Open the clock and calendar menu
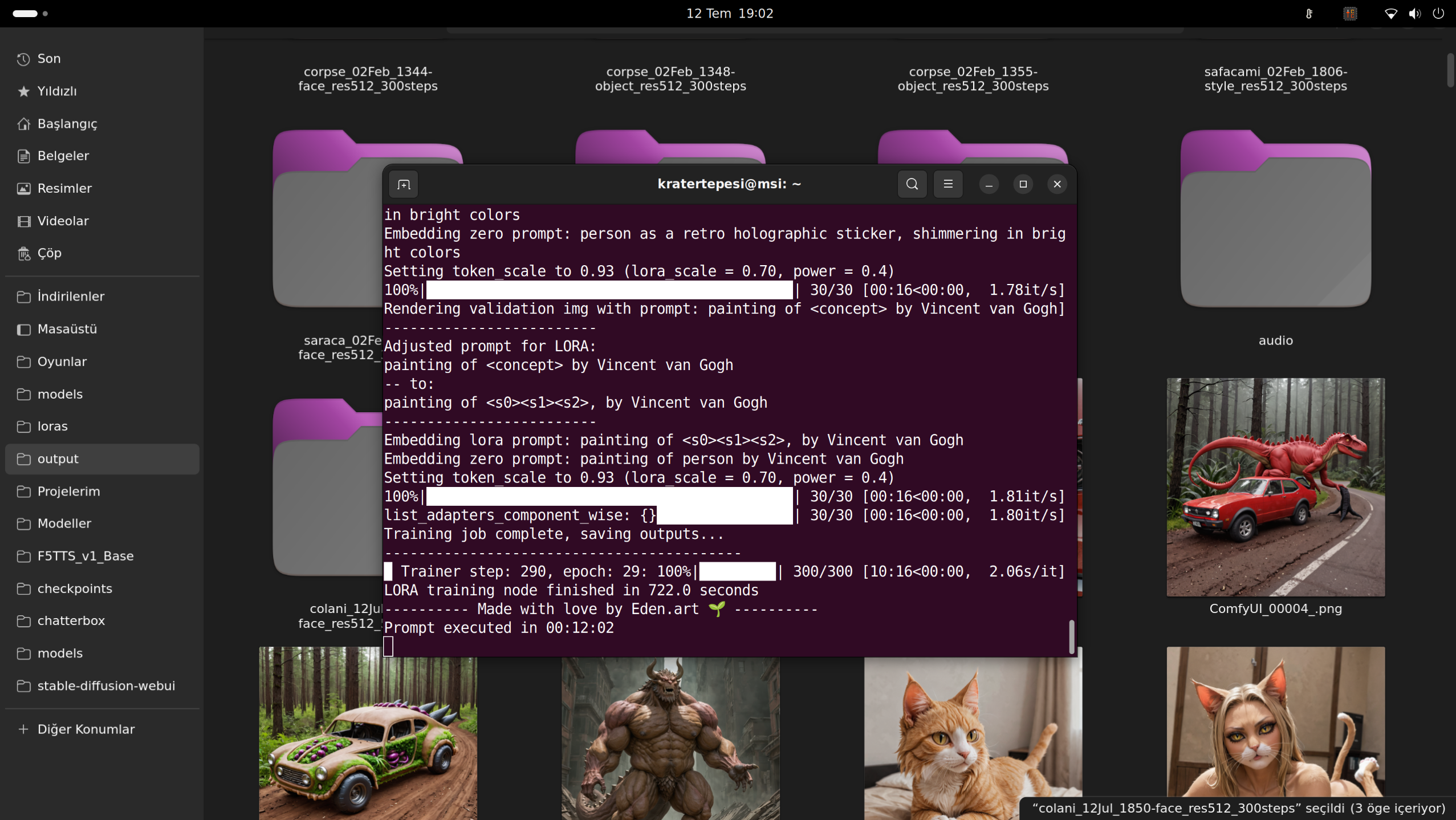Screen dimensions: 1456x820 (x=729, y=14)
